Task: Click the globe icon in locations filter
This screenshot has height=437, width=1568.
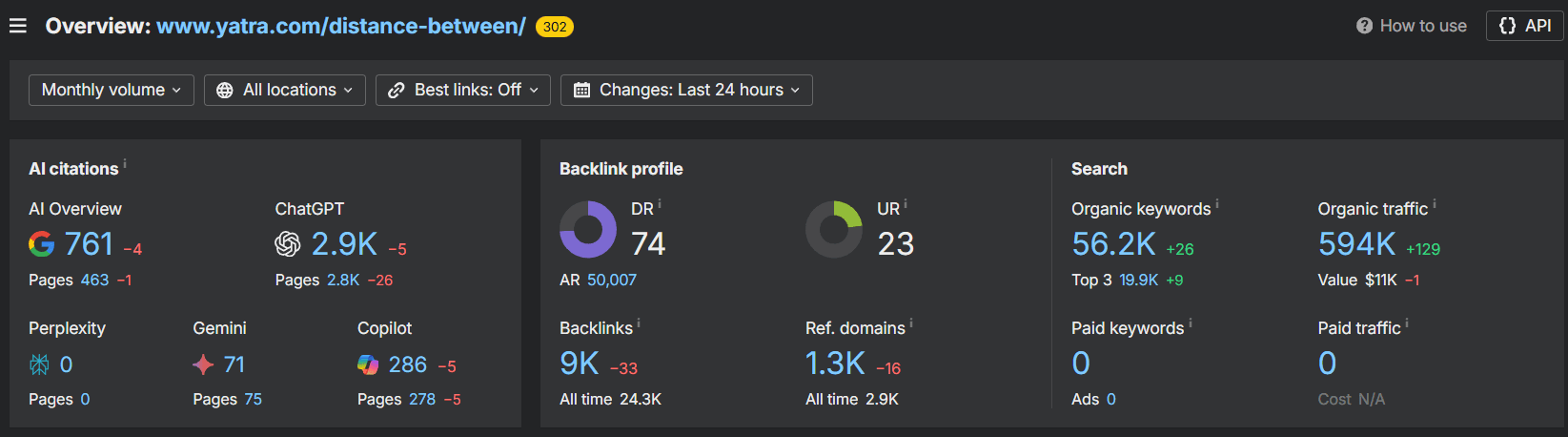Action: pos(225,90)
